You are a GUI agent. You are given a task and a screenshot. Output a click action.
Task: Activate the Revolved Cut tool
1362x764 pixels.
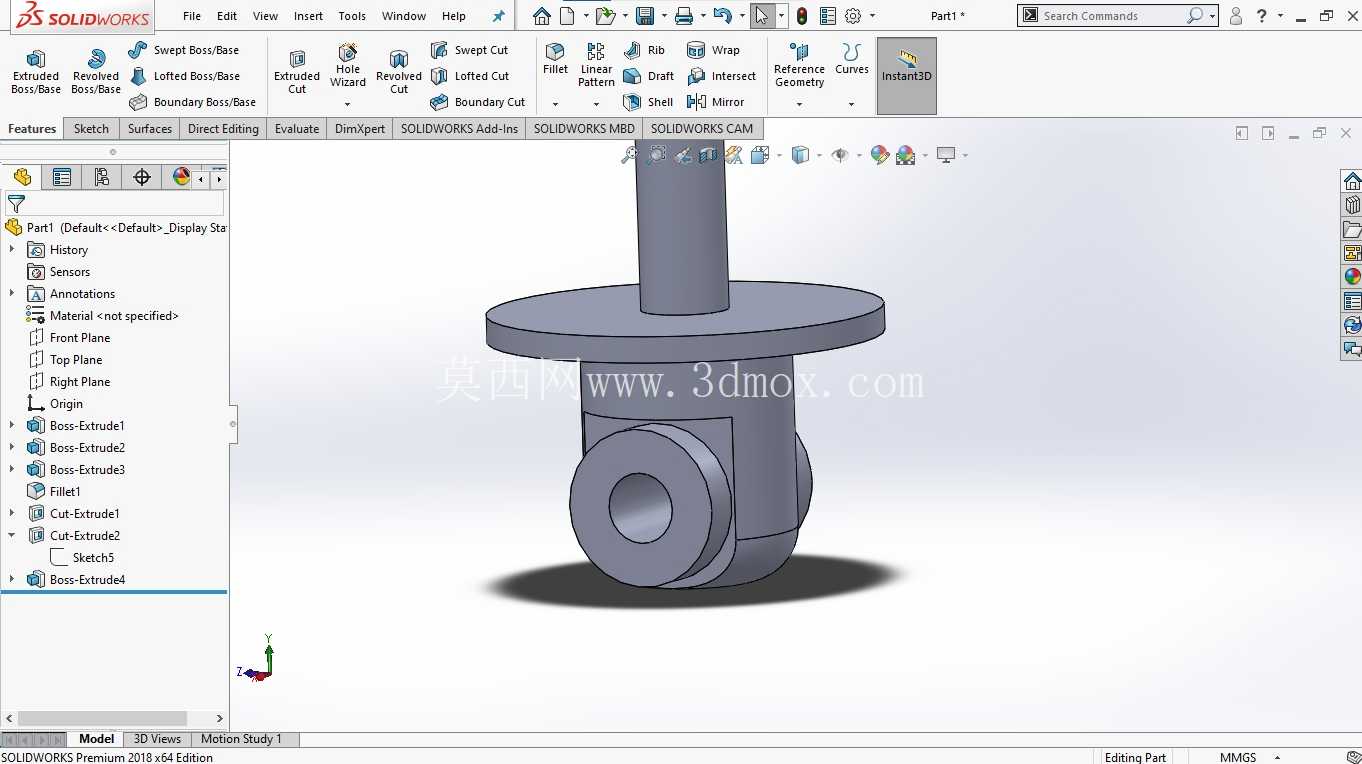pos(399,72)
